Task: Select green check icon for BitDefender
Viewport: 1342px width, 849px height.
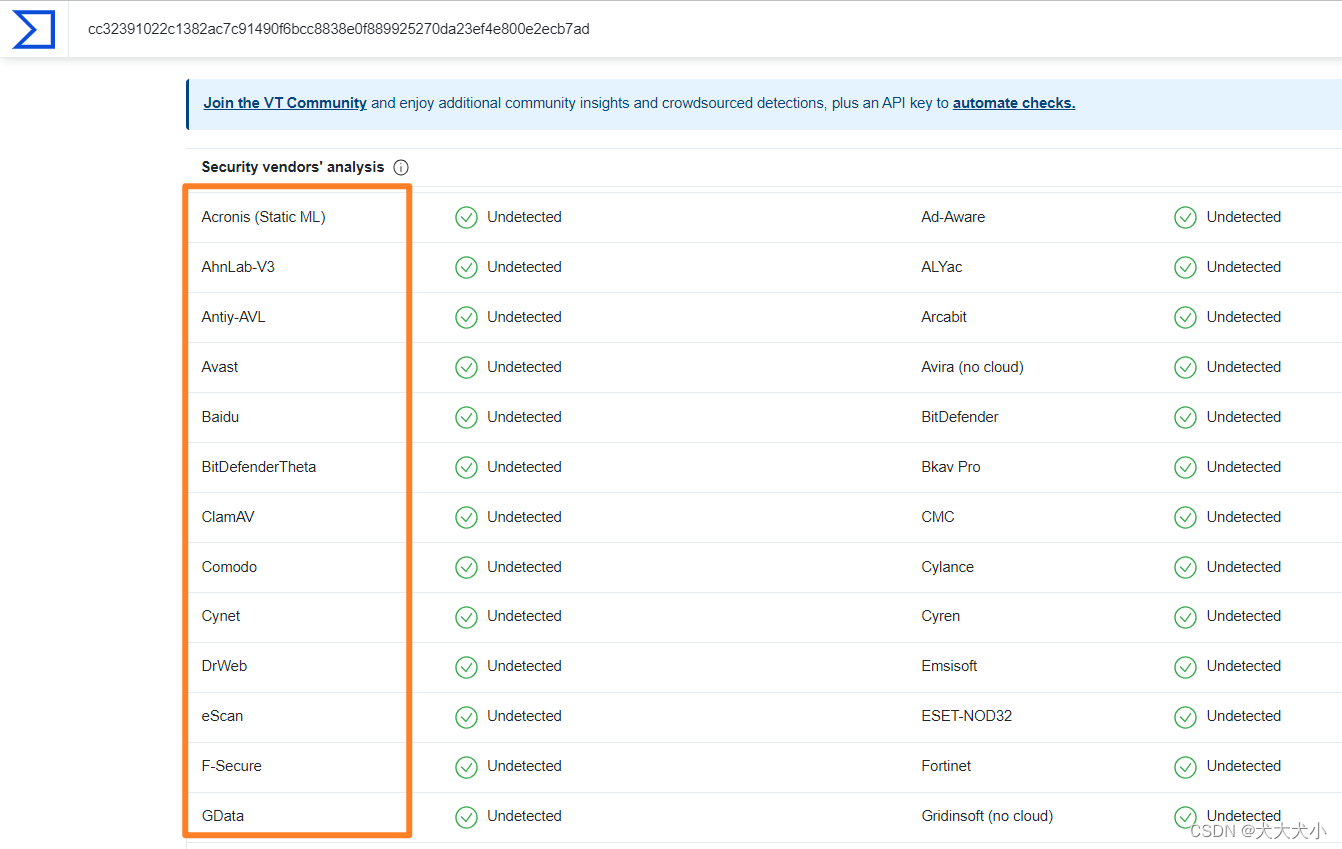Action: pyautogui.click(x=1185, y=417)
